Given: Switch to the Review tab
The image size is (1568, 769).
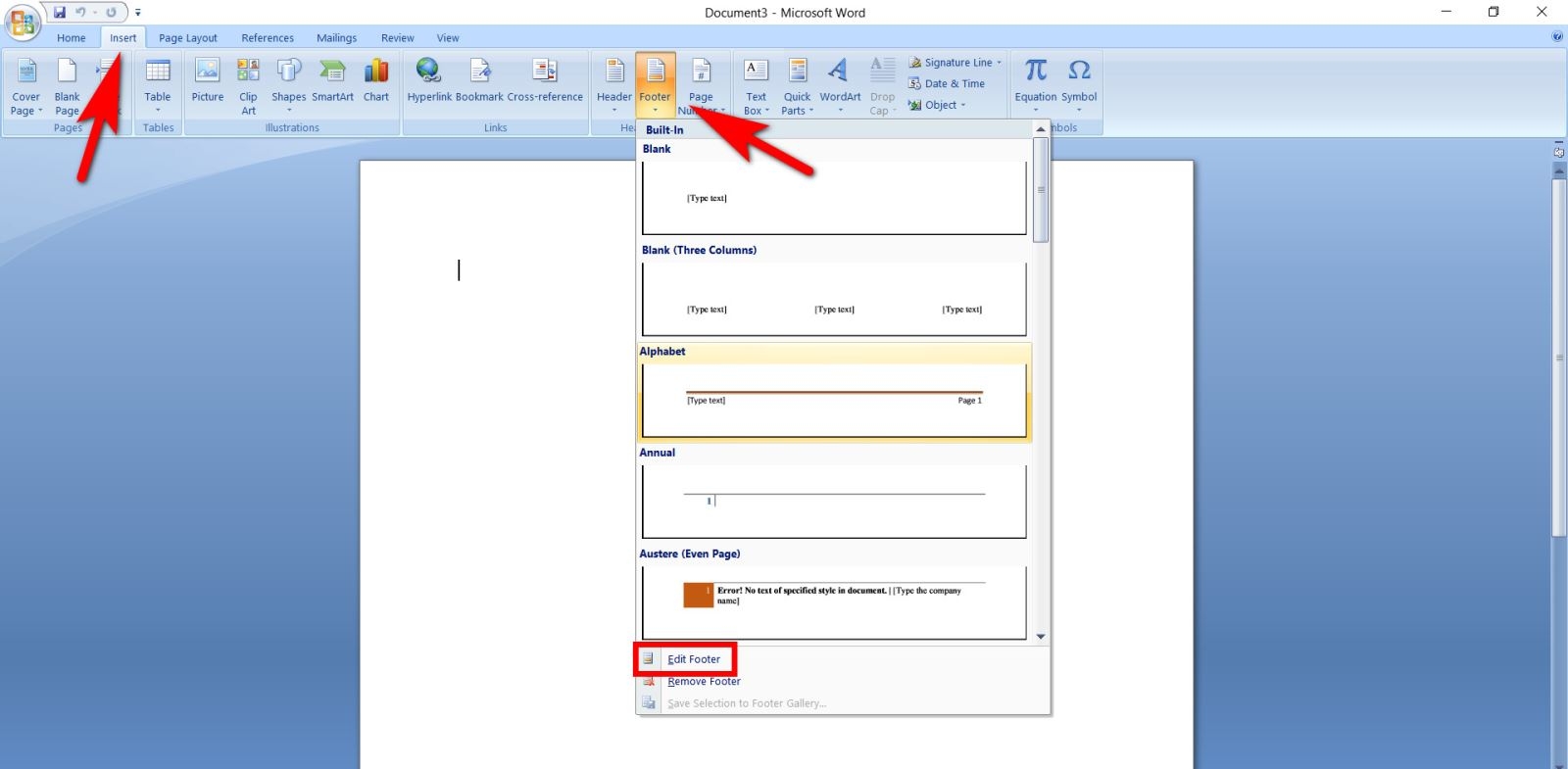Looking at the screenshot, I should (x=397, y=38).
